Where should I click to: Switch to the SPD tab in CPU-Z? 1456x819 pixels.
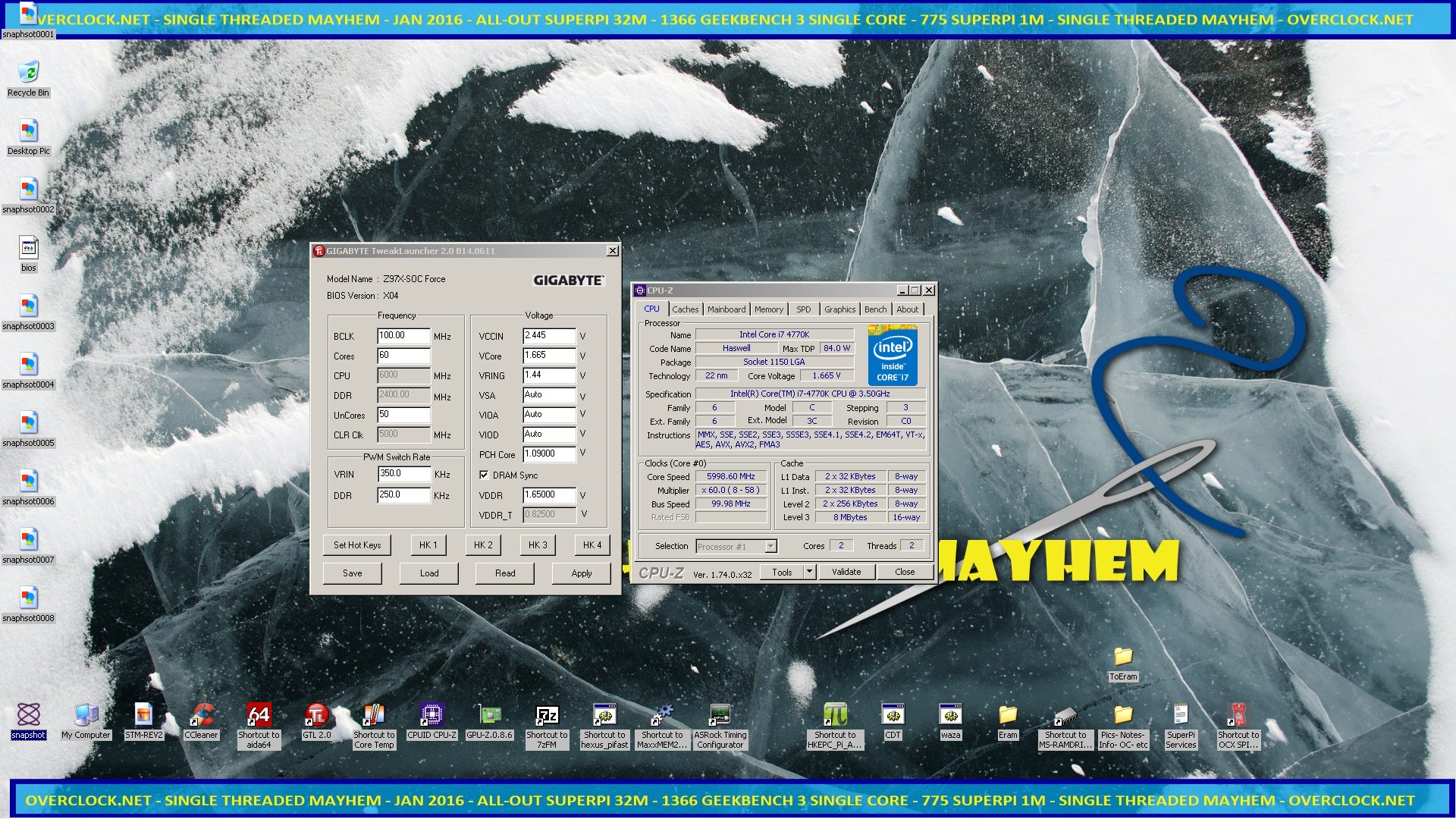point(804,309)
